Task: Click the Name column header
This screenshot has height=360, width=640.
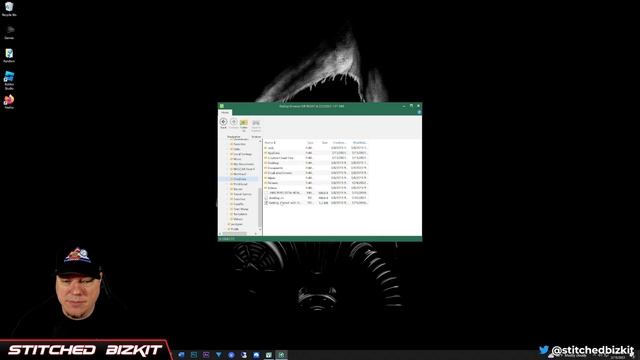Action: coord(270,143)
